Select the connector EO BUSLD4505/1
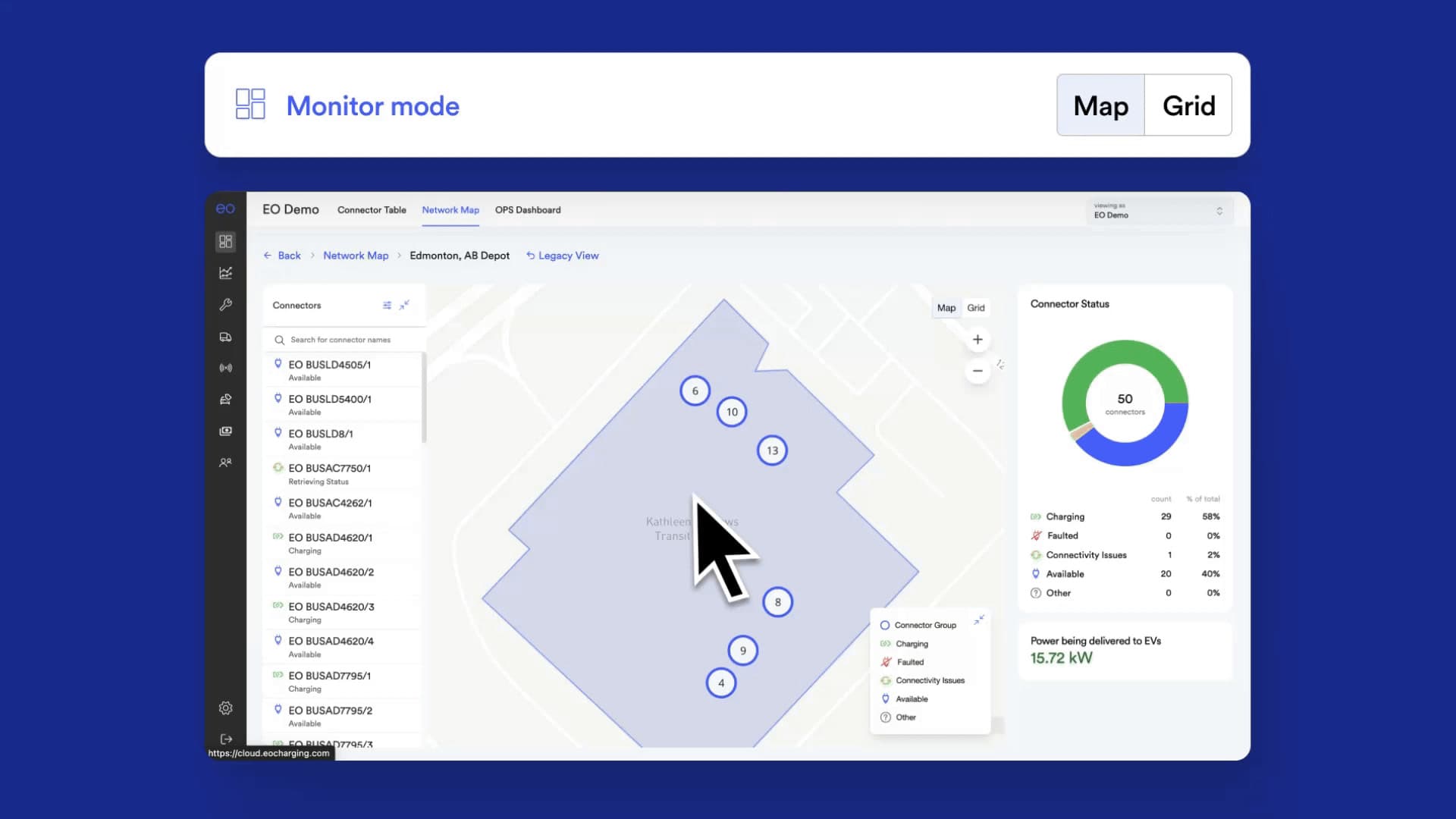Viewport: 1456px width, 819px height. pyautogui.click(x=343, y=370)
